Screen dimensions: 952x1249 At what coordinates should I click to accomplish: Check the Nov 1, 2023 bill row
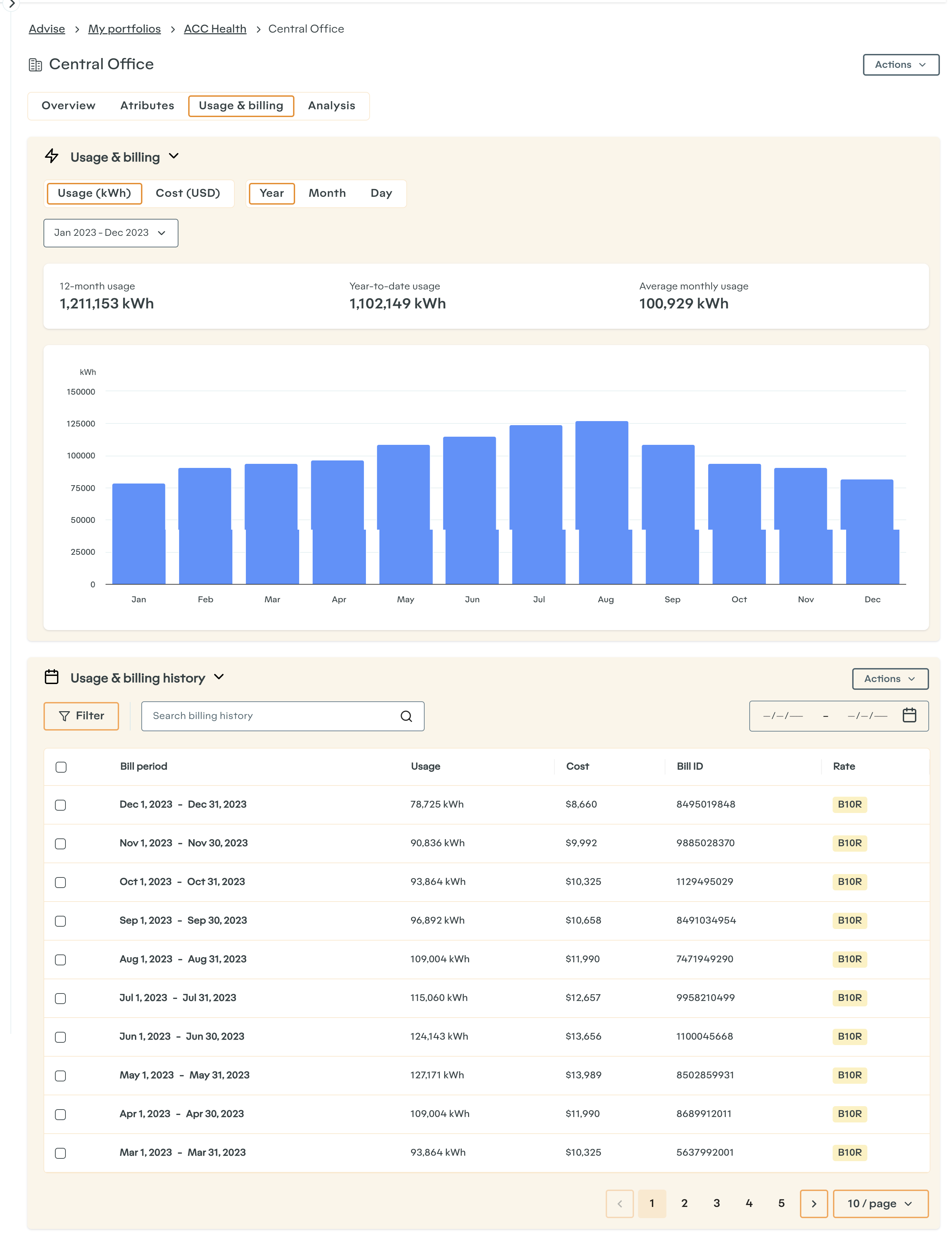coord(61,844)
